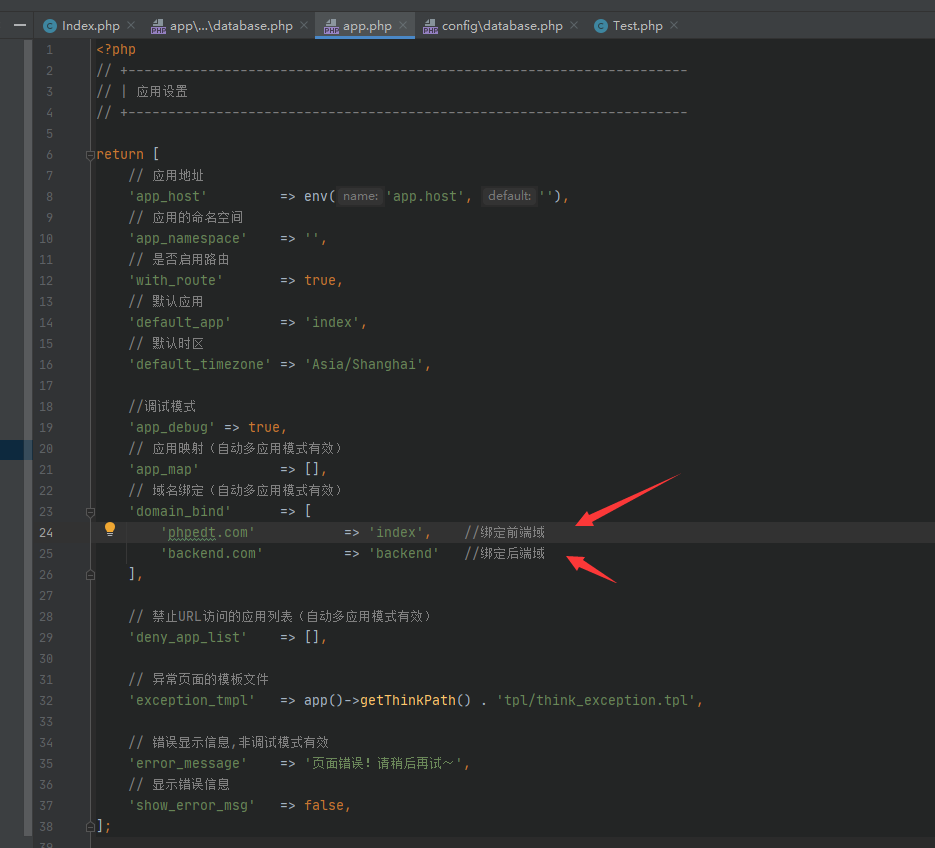This screenshot has height=848, width=935.
Task: Click the 'domain_bind' key
Action: [x=179, y=512]
